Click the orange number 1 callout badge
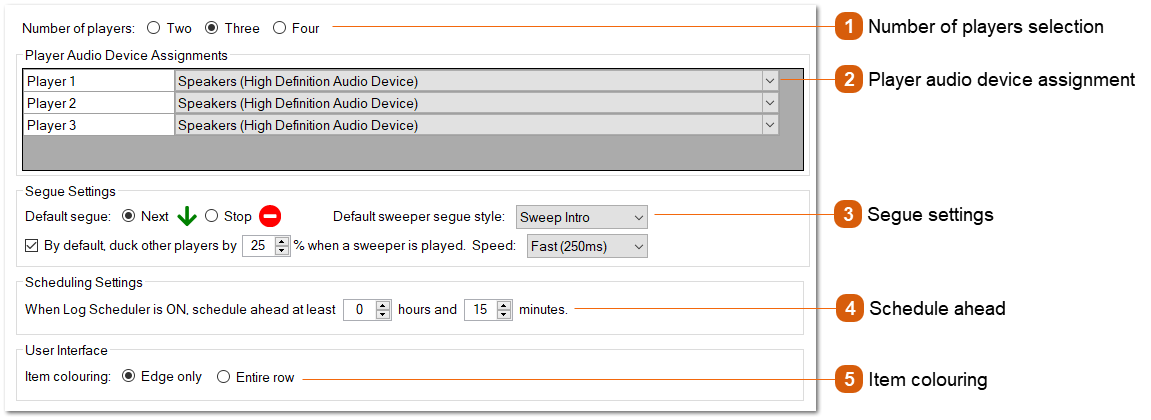The height and width of the screenshot is (420, 1151). pyautogui.click(x=848, y=27)
